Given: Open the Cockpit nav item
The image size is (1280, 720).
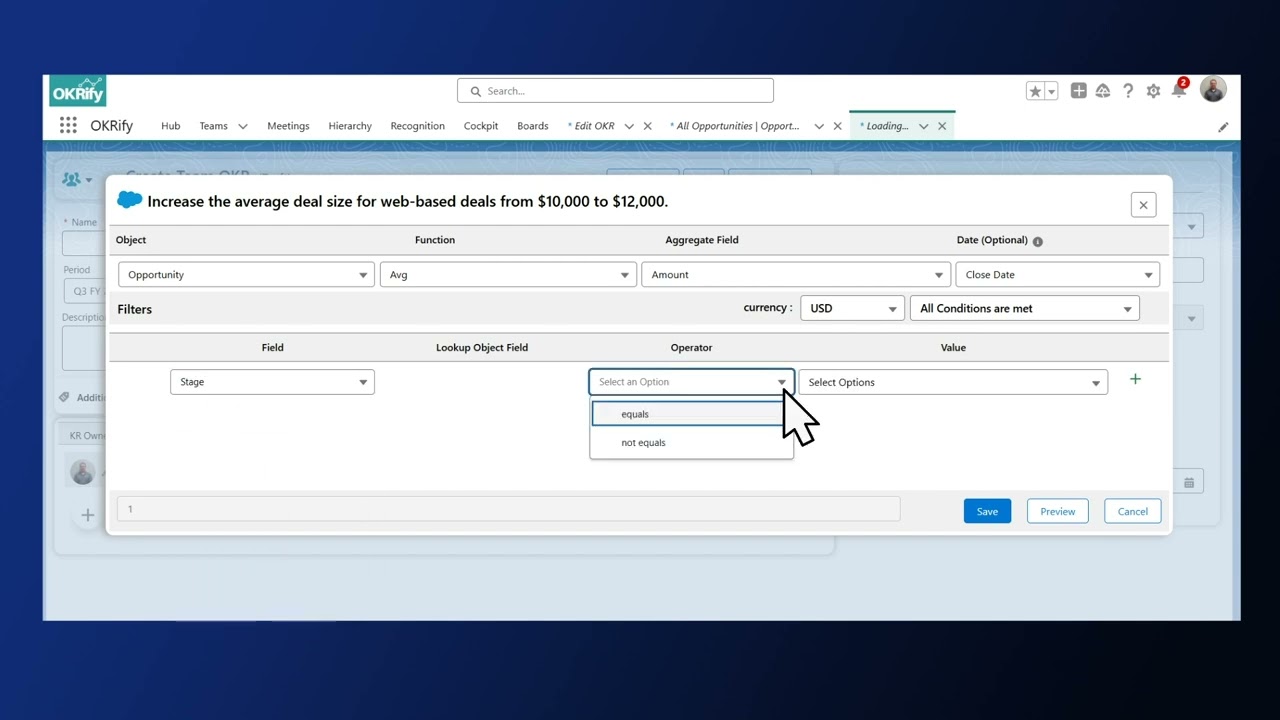Looking at the screenshot, I should point(481,126).
